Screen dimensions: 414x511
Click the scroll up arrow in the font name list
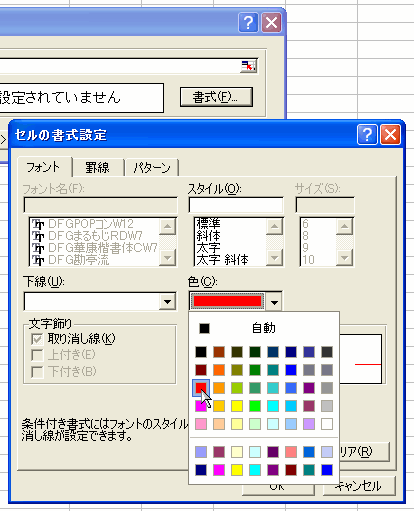[x=167, y=226]
